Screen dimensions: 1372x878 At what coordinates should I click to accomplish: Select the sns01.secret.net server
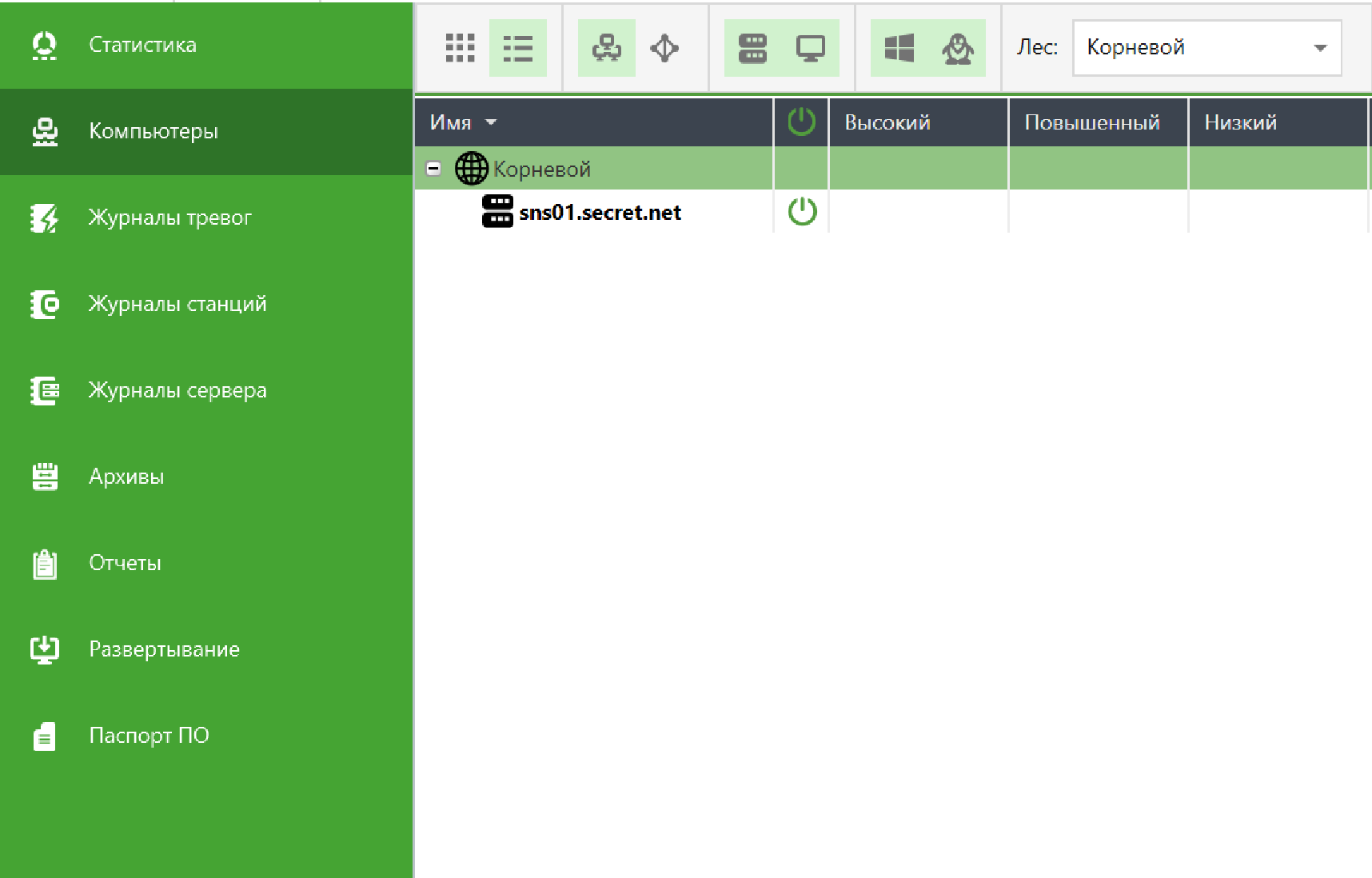pos(600,213)
